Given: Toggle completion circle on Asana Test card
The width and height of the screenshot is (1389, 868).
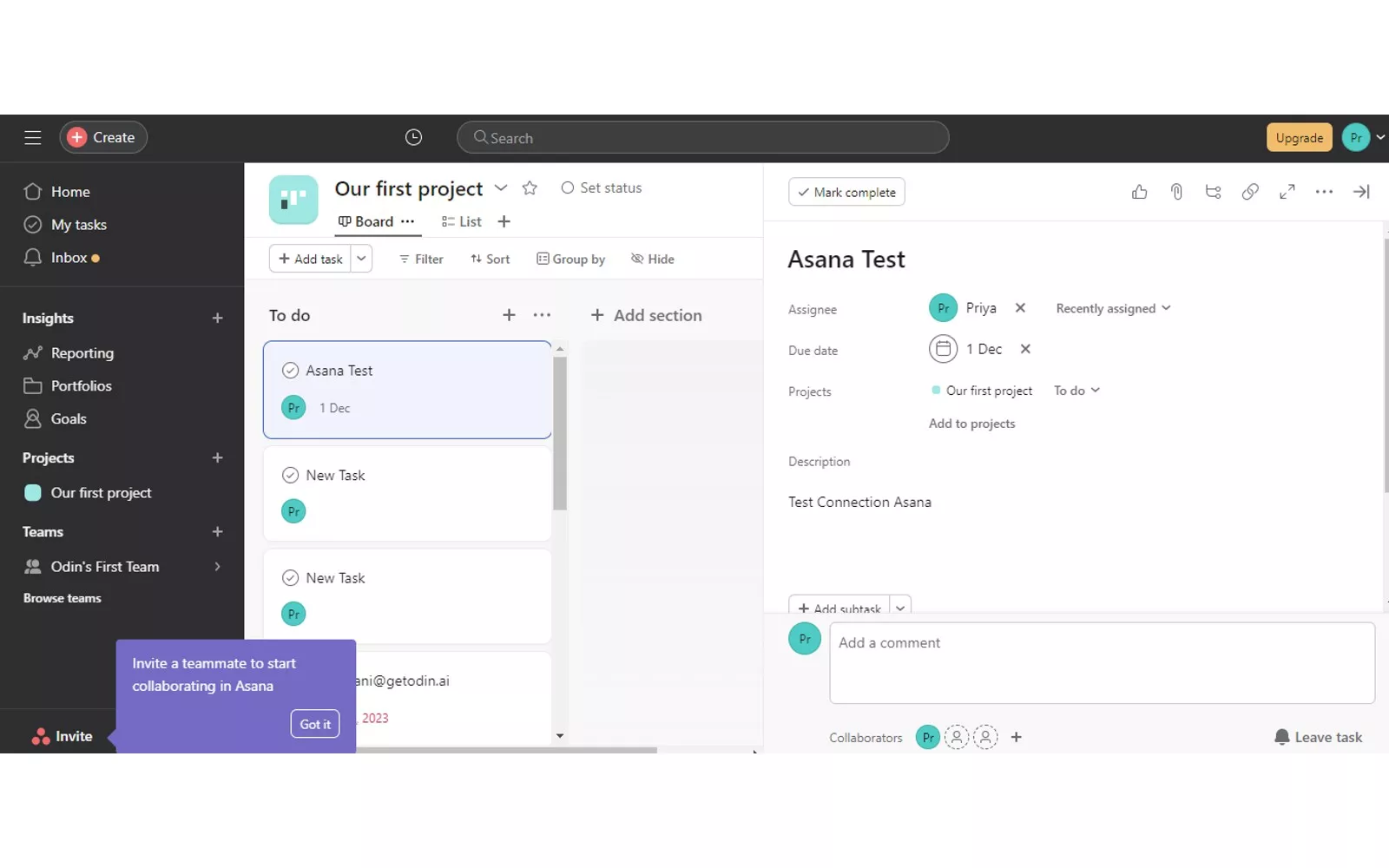Looking at the screenshot, I should (x=290, y=371).
